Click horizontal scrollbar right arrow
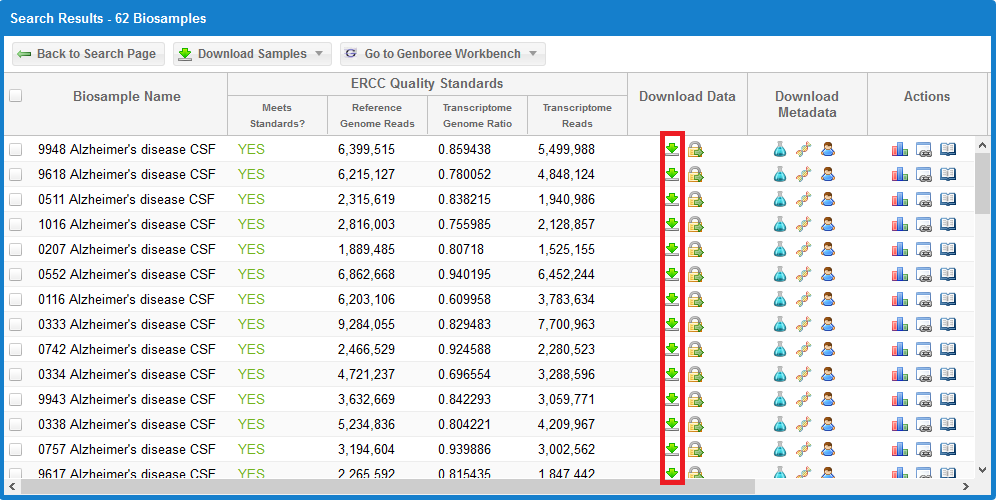Image resolution: width=996 pixels, height=500 pixels. click(965, 487)
